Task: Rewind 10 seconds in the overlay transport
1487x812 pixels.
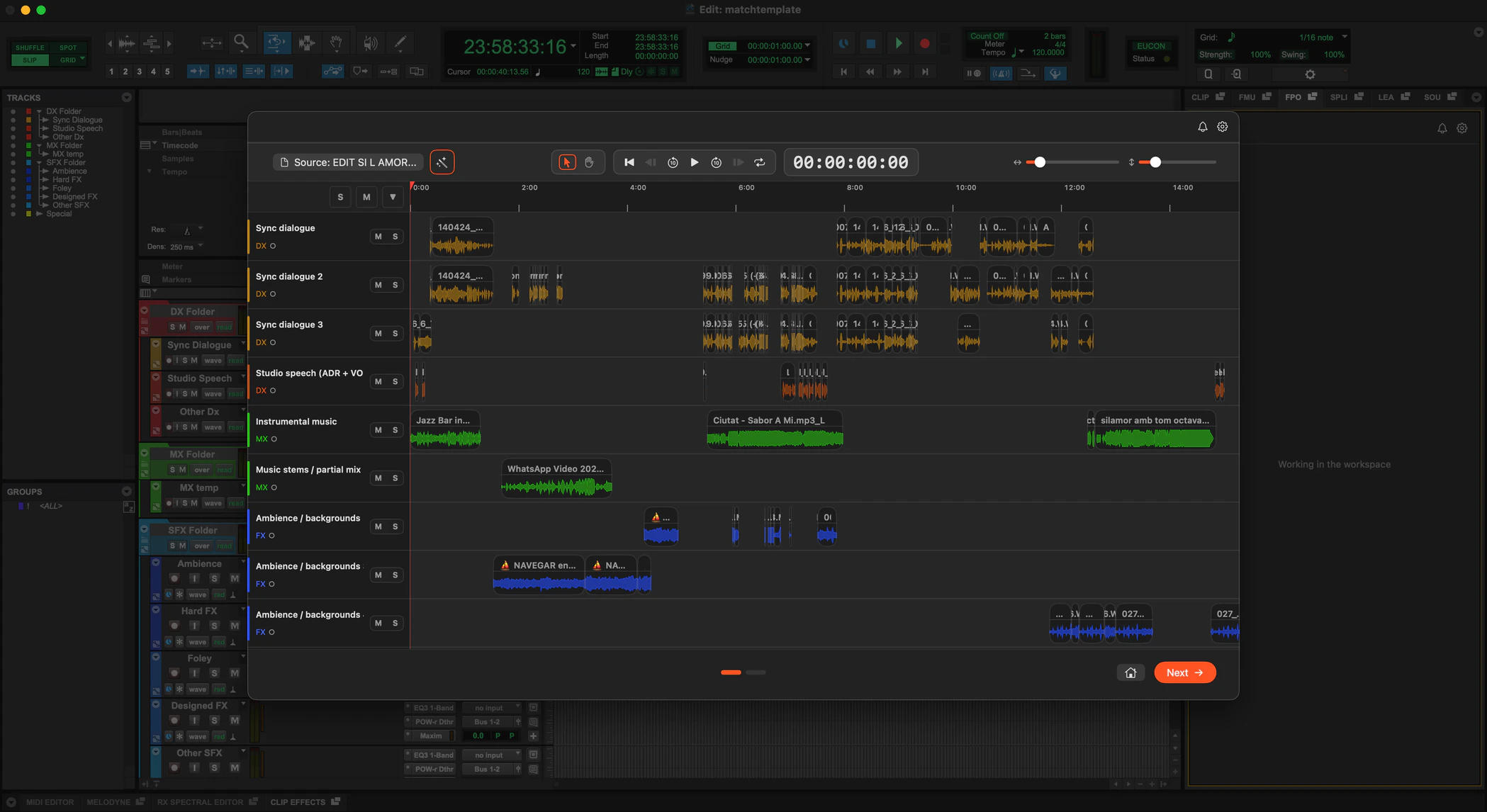Action: coord(673,162)
